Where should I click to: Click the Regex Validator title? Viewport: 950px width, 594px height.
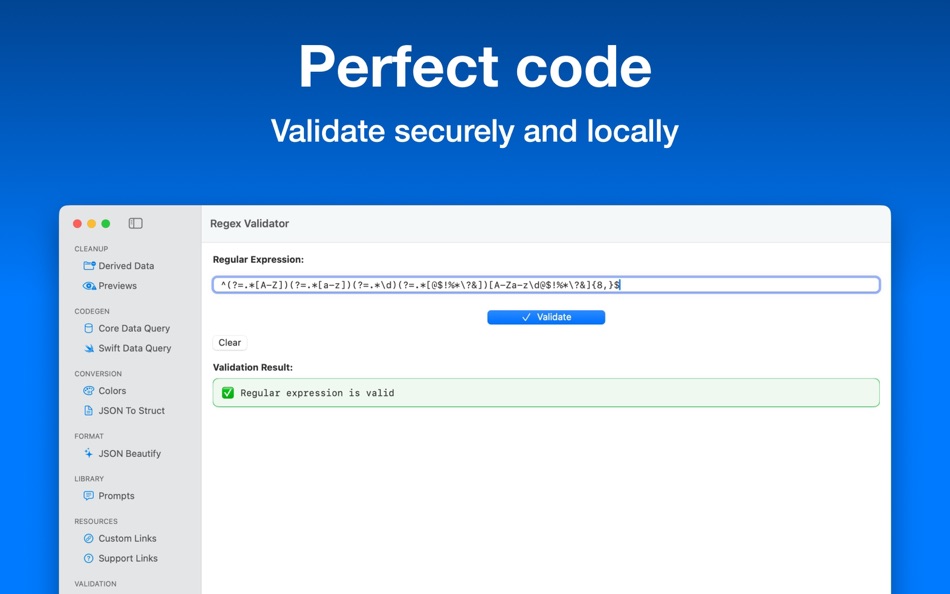tap(250, 224)
